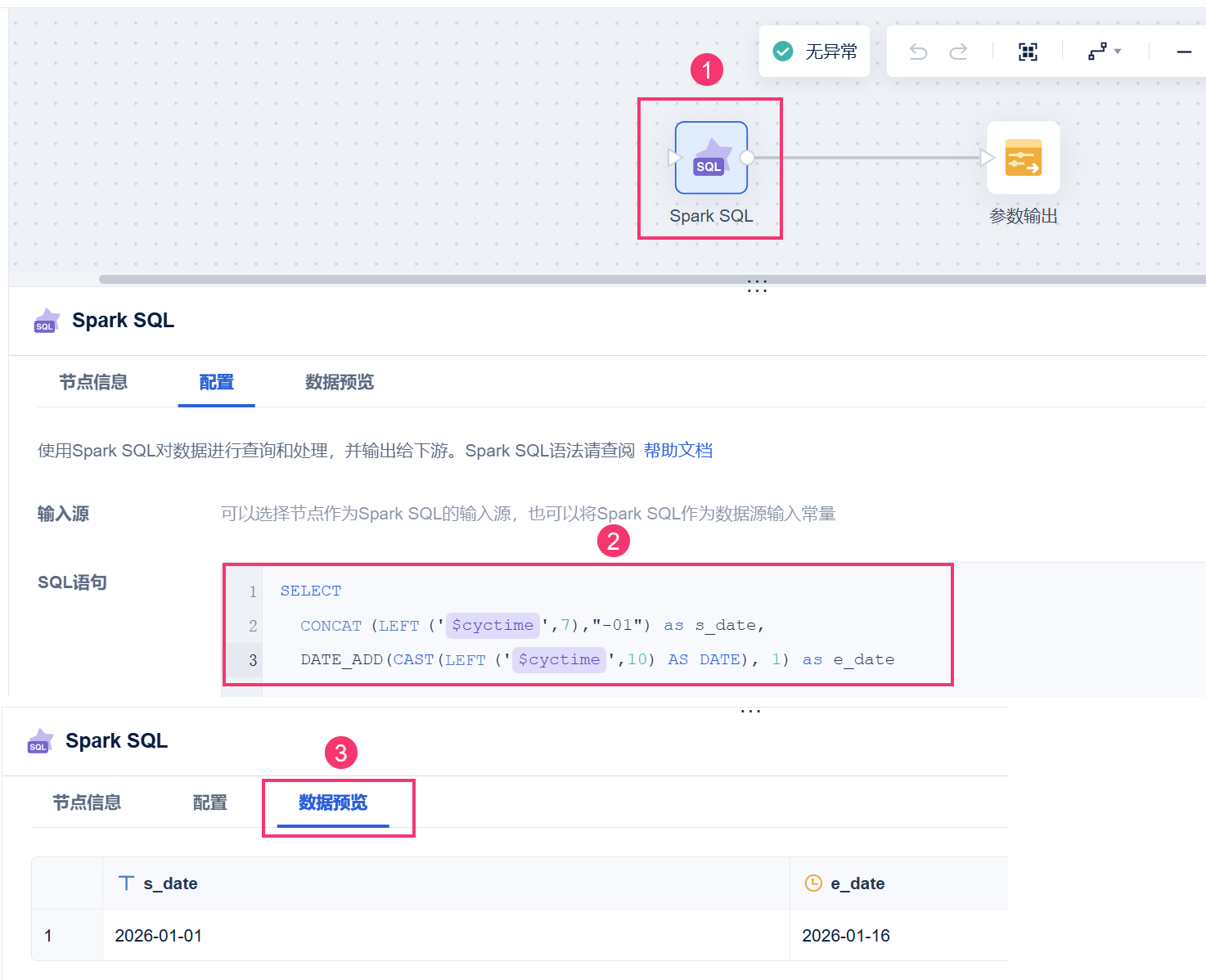Click line number 1 in the editor gutter
This screenshot has width=1206, height=980.
pos(253,591)
